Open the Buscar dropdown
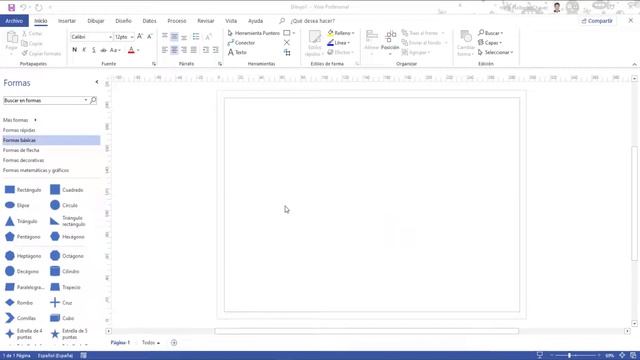Image resolution: width=640 pixels, height=360 pixels. pyautogui.click(x=490, y=33)
